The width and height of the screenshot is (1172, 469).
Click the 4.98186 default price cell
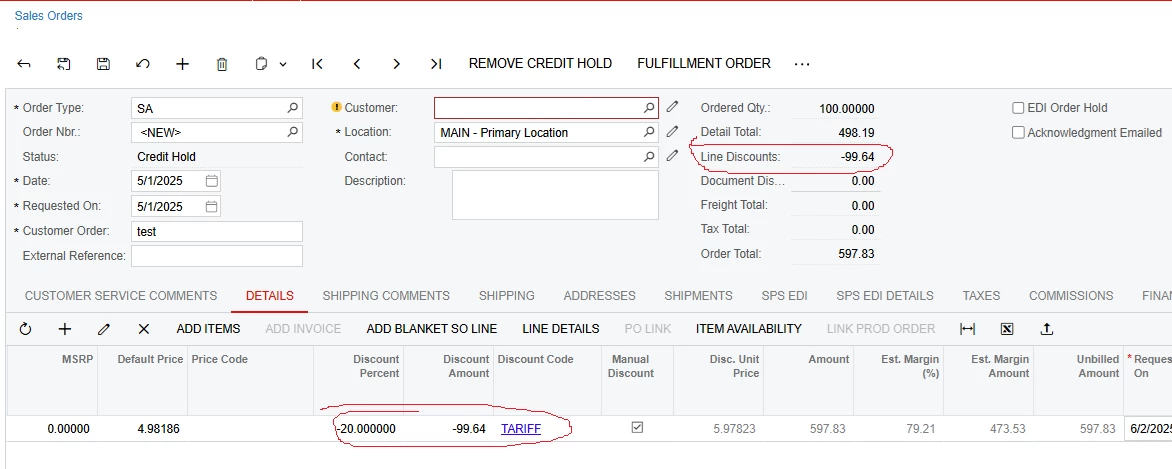pos(142,429)
